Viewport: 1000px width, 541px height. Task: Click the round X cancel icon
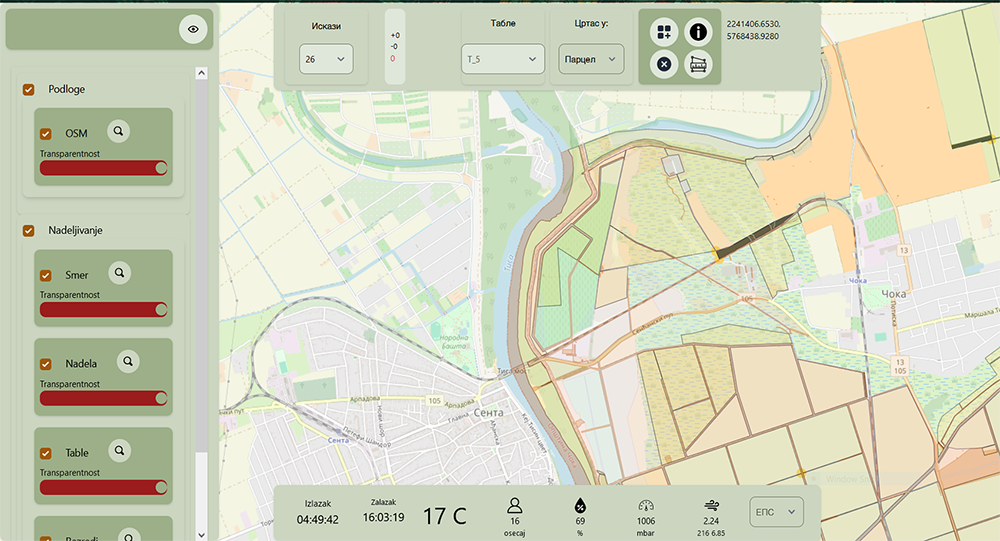(x=664, y=64)
